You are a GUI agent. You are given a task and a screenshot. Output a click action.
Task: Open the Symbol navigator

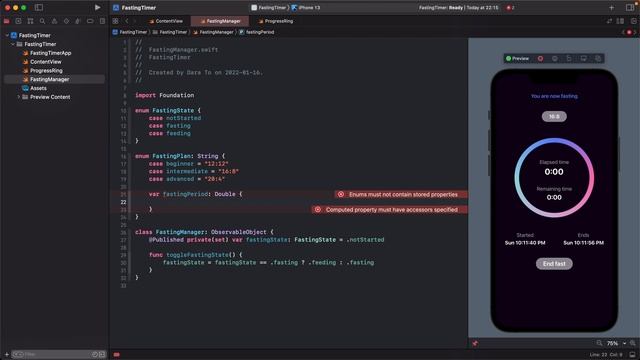pos(30,21)
